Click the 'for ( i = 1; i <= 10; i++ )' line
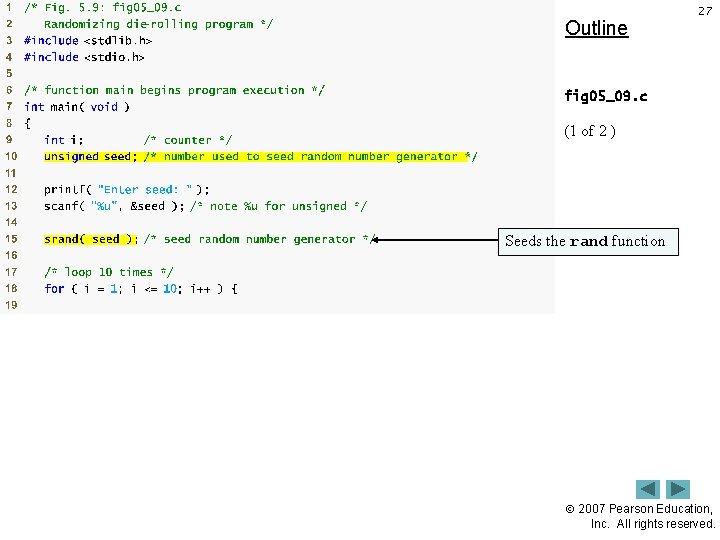The width and height of the screenshot is (720, 540). click(141, 289)
